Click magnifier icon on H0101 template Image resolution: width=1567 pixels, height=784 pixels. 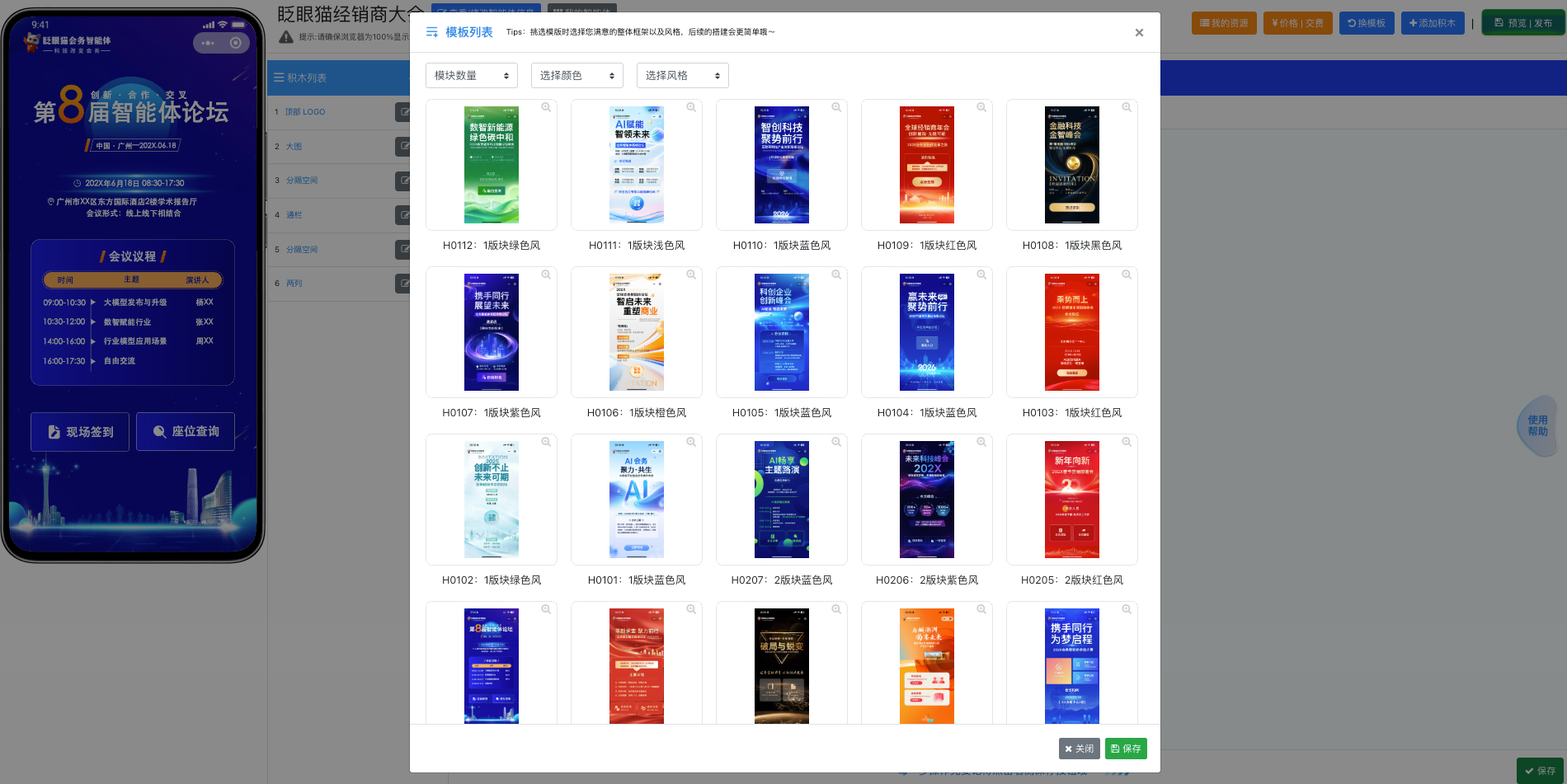[691, 443]
